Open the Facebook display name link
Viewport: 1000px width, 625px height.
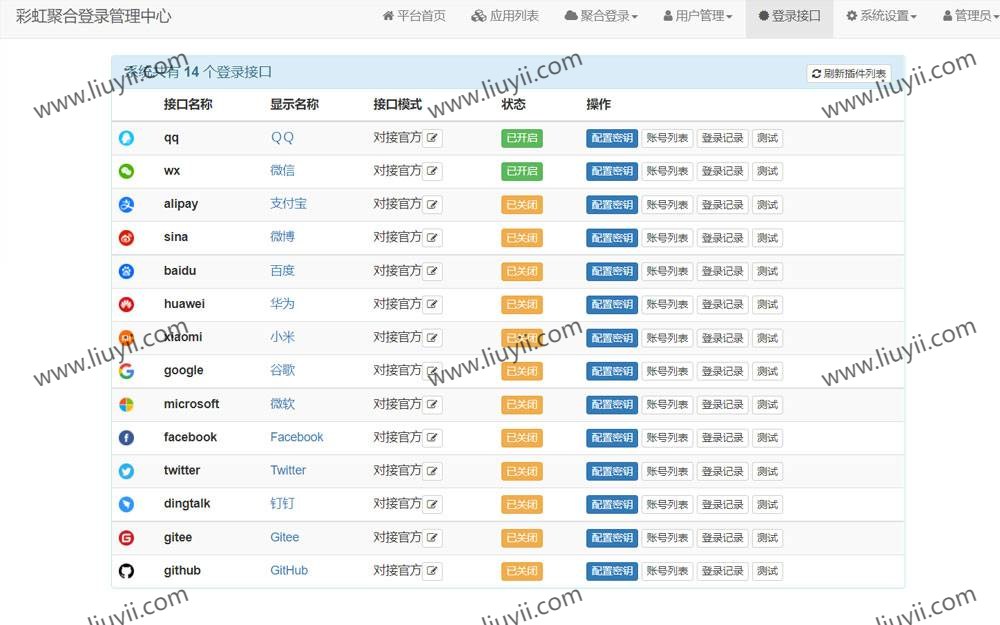point(297,437)
